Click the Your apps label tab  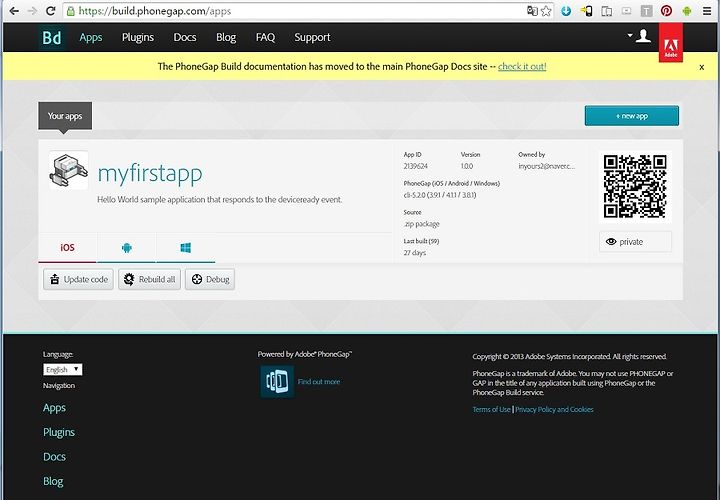[x=65, y=116]
